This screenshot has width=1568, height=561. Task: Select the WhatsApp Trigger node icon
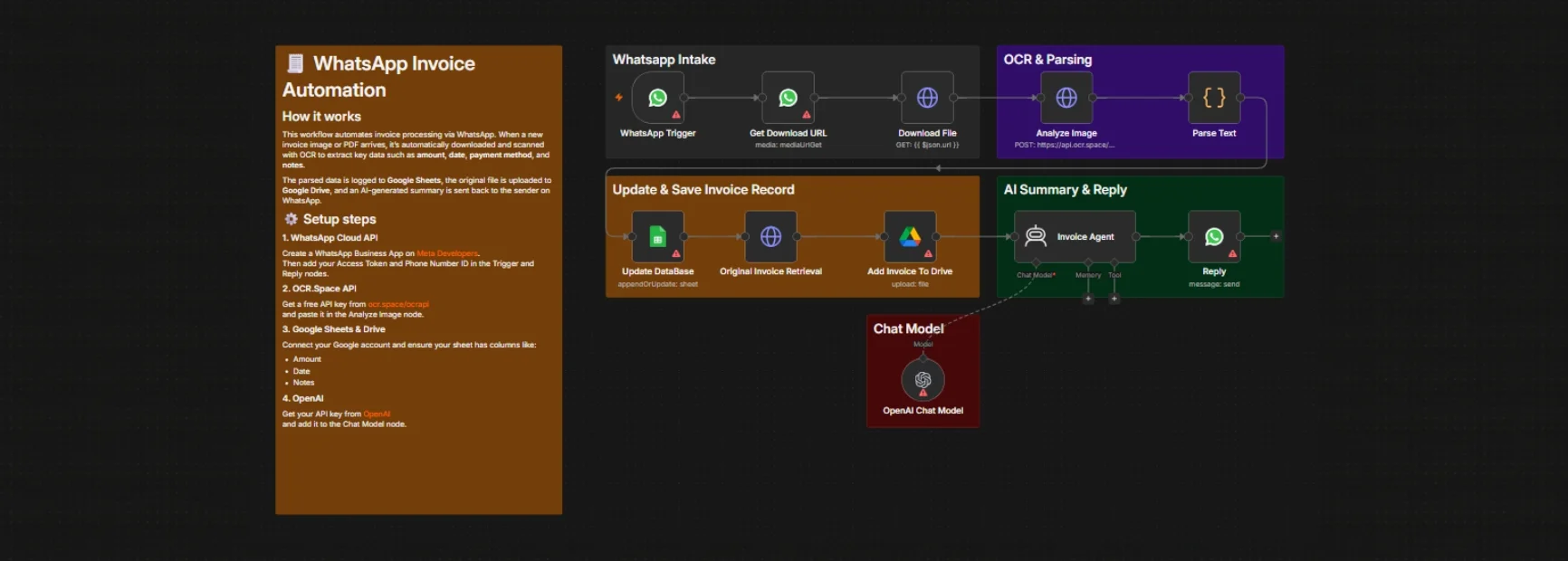pos(657,98)
